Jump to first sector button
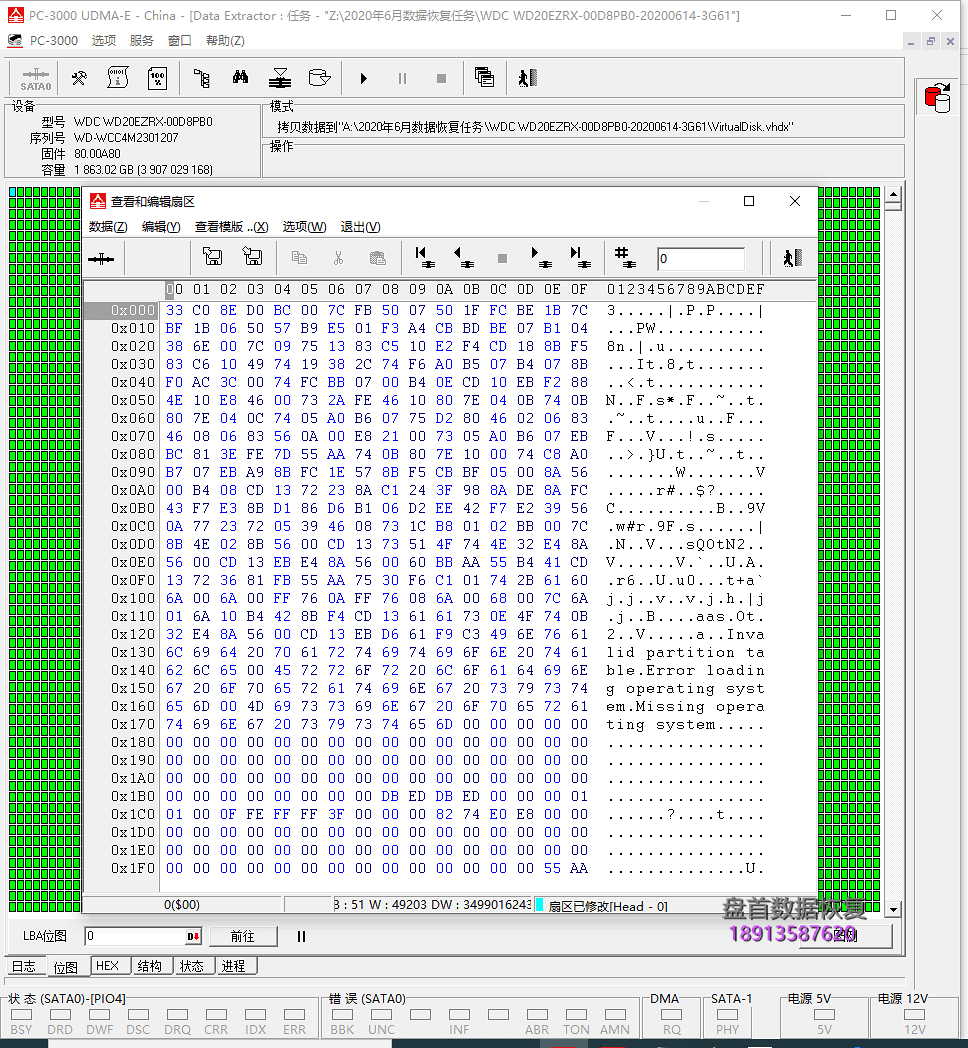Viewport: 968px width, 1048px height. 424,258
